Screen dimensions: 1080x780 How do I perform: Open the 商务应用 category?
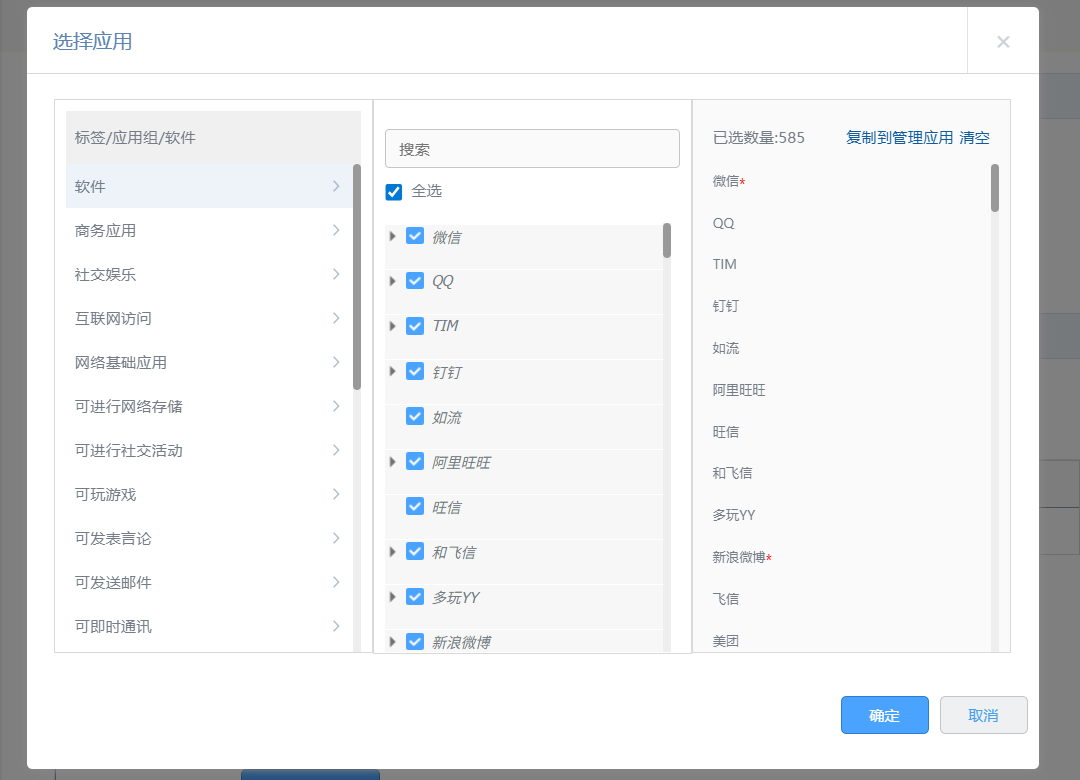click(x=210, y=230)
